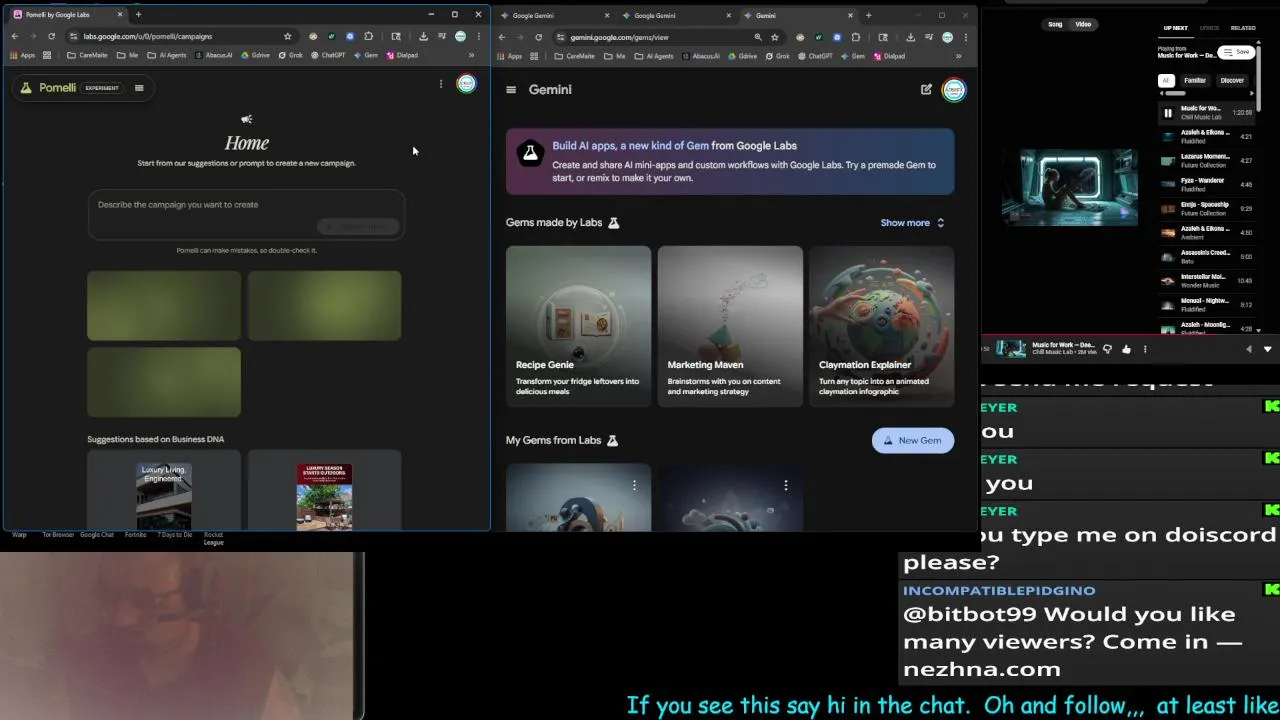Click the Gemini account avatar
This screenshot has width=1280, height=720.
(x=954, y=90)
